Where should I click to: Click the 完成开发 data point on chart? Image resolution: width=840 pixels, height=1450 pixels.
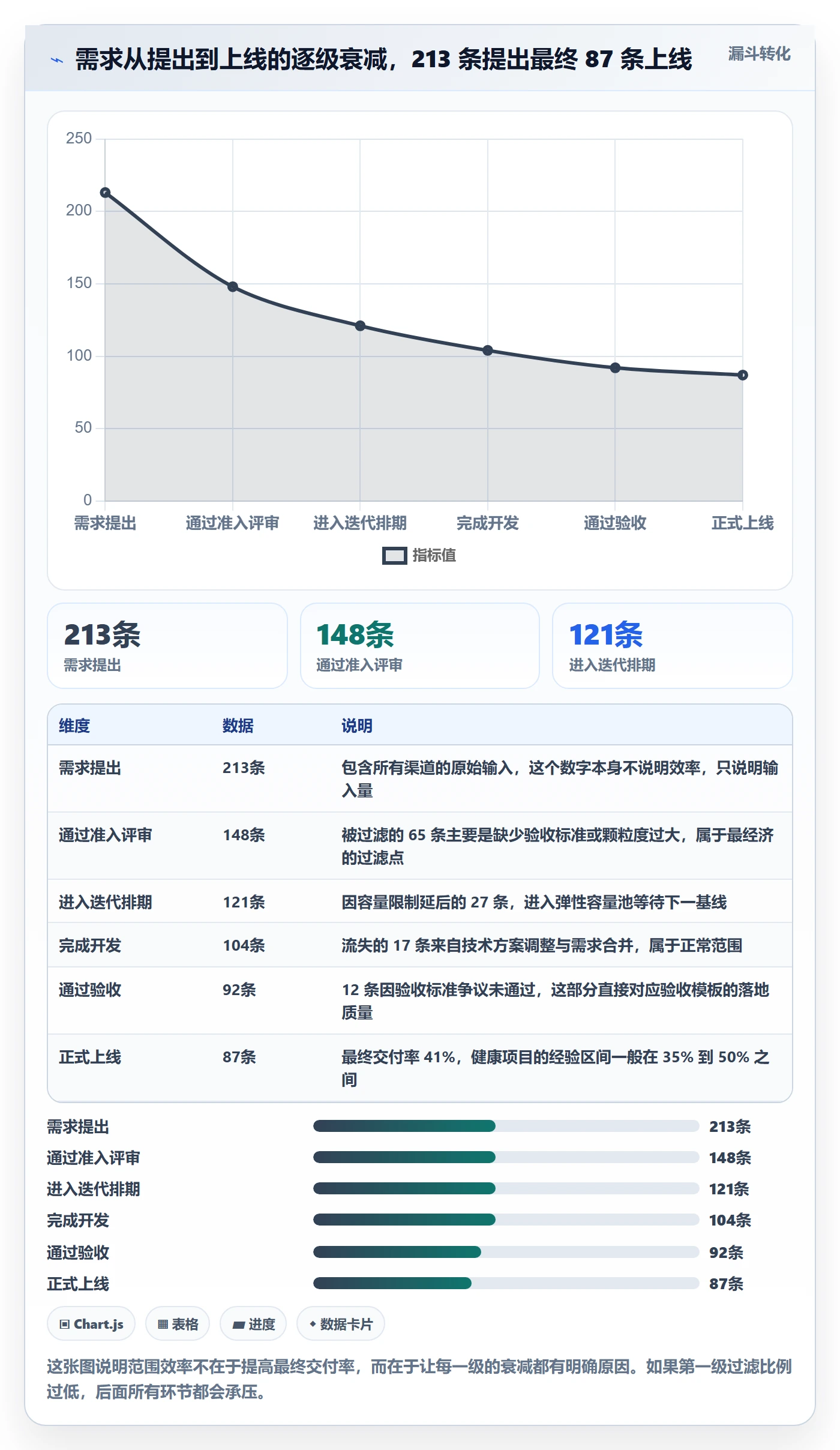tap(488, 350)
